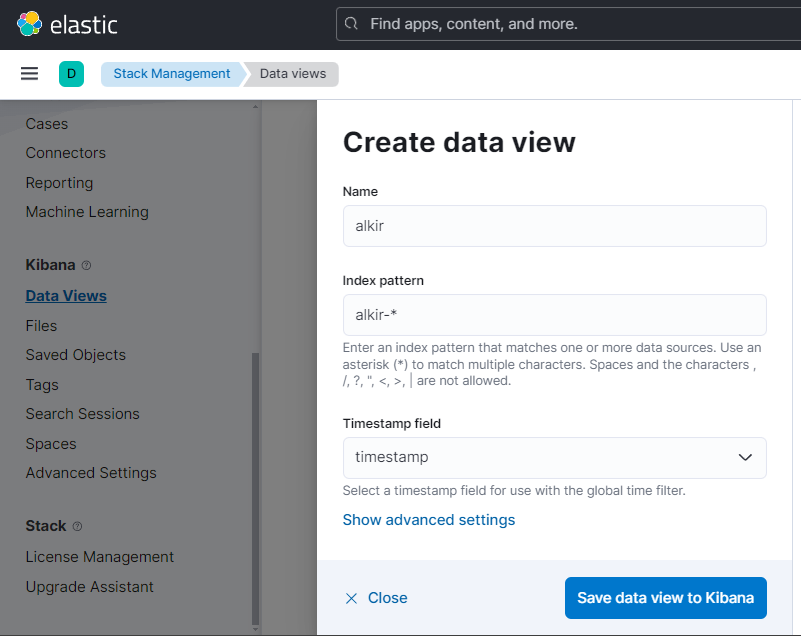Open Saved Objects in the sidebar
Image resolution: width=801 pixels, height=636 pixels.
[x=76, y=355]
